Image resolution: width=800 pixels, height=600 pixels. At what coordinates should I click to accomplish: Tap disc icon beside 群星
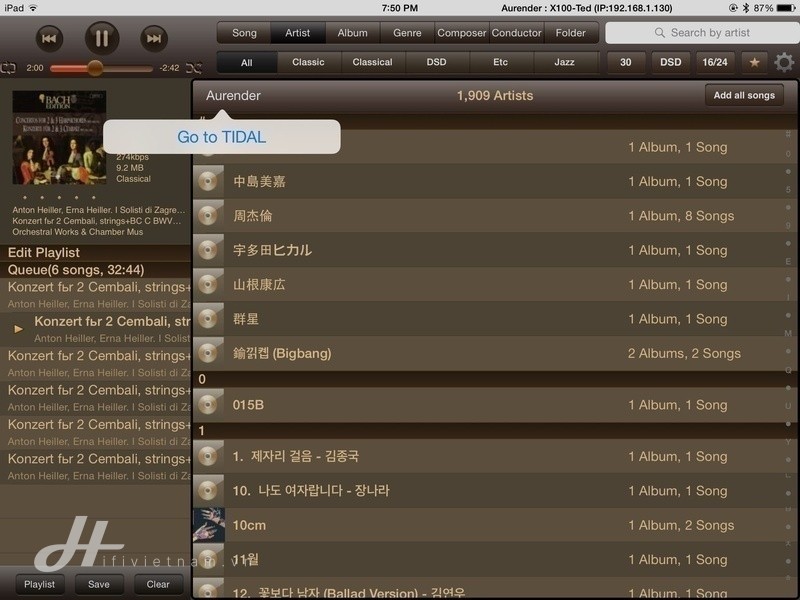pyautogui.click(x=208, y=319)
